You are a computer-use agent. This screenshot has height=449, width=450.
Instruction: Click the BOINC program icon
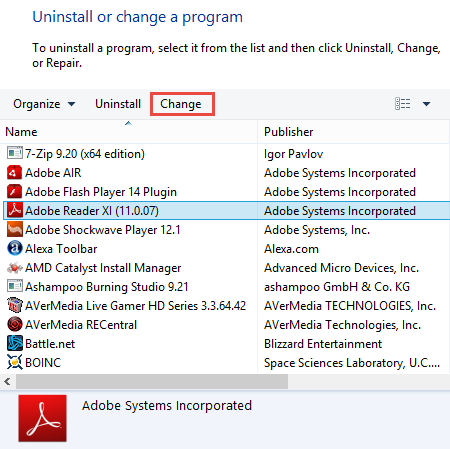point(15,363)
